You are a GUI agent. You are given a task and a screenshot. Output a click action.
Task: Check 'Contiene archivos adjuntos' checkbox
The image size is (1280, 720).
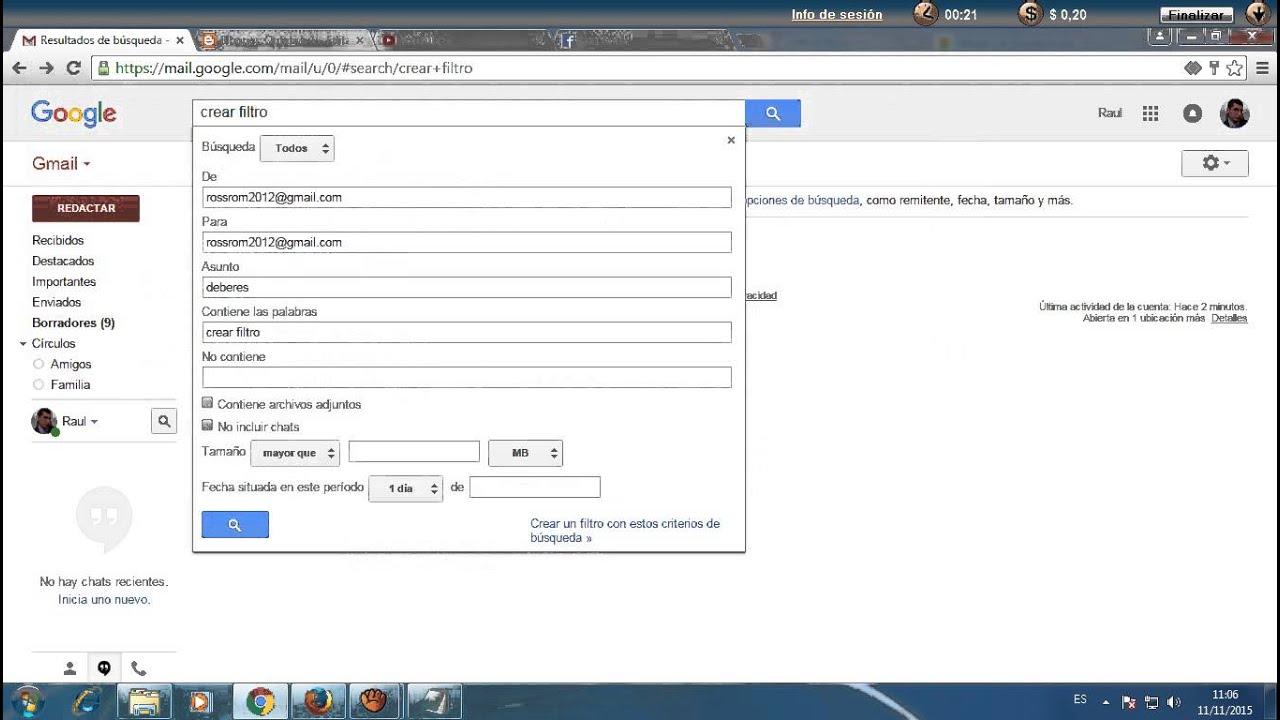[208, 403]
